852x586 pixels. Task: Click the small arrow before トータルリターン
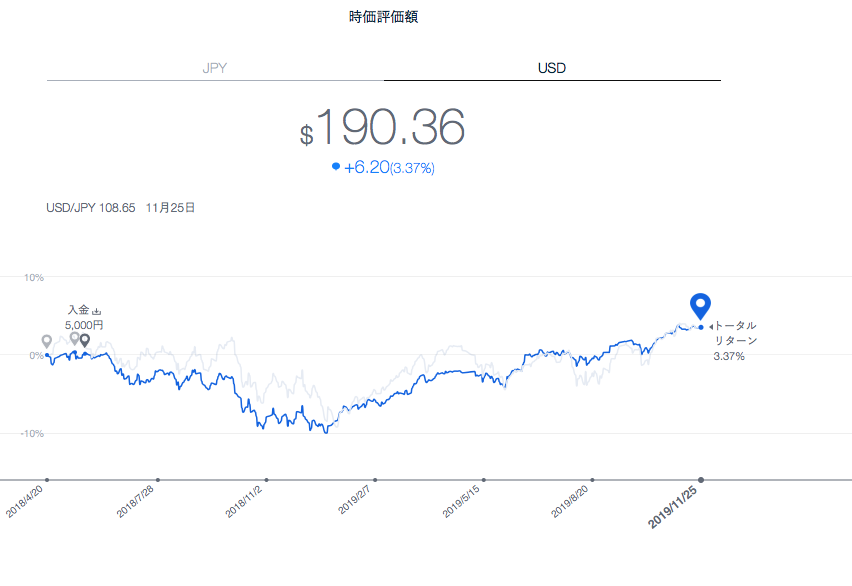pyautogui.click(x=711, y=327)
